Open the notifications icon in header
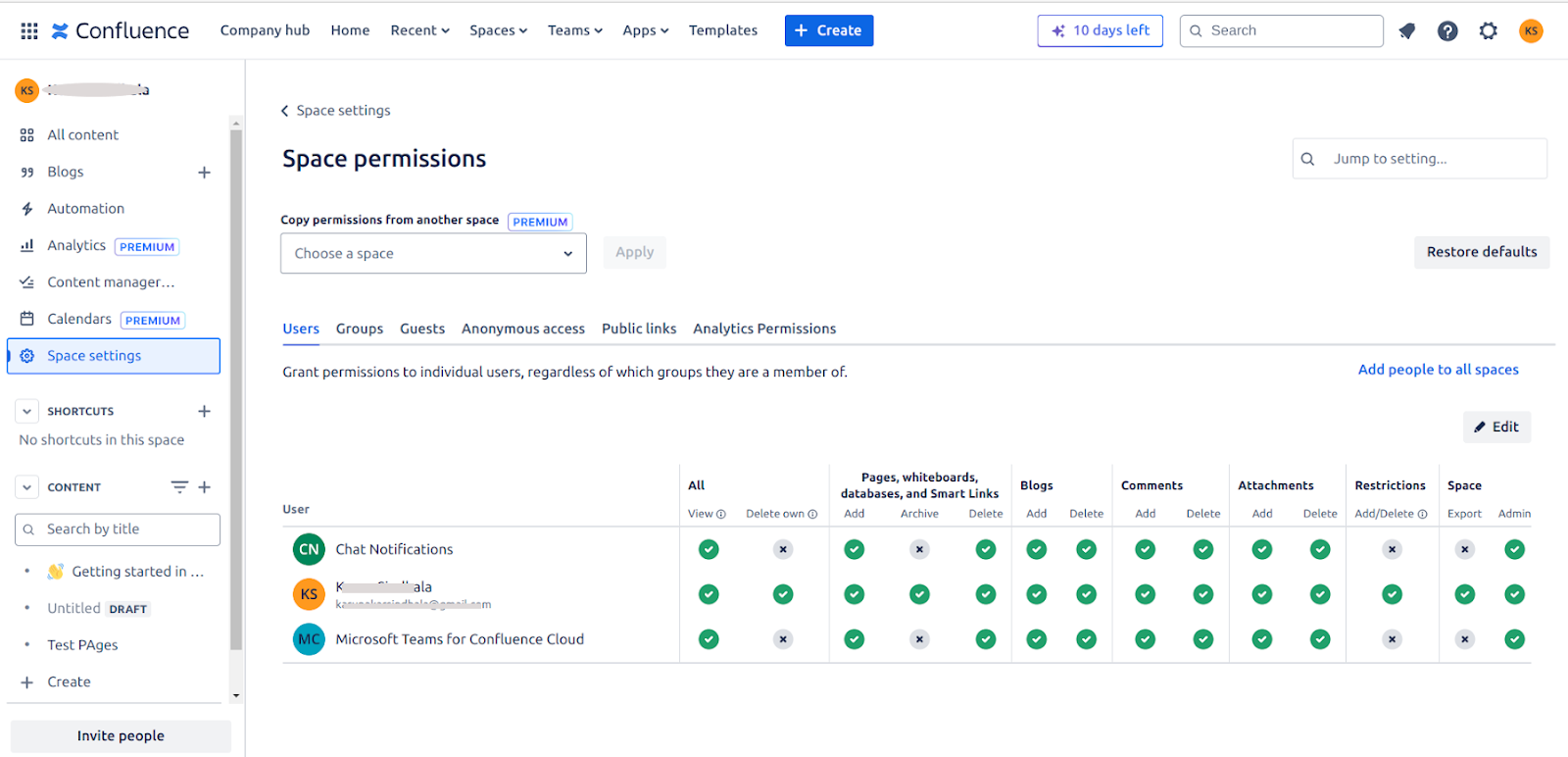This screenshot has width=1568, height=757. 1406,31
